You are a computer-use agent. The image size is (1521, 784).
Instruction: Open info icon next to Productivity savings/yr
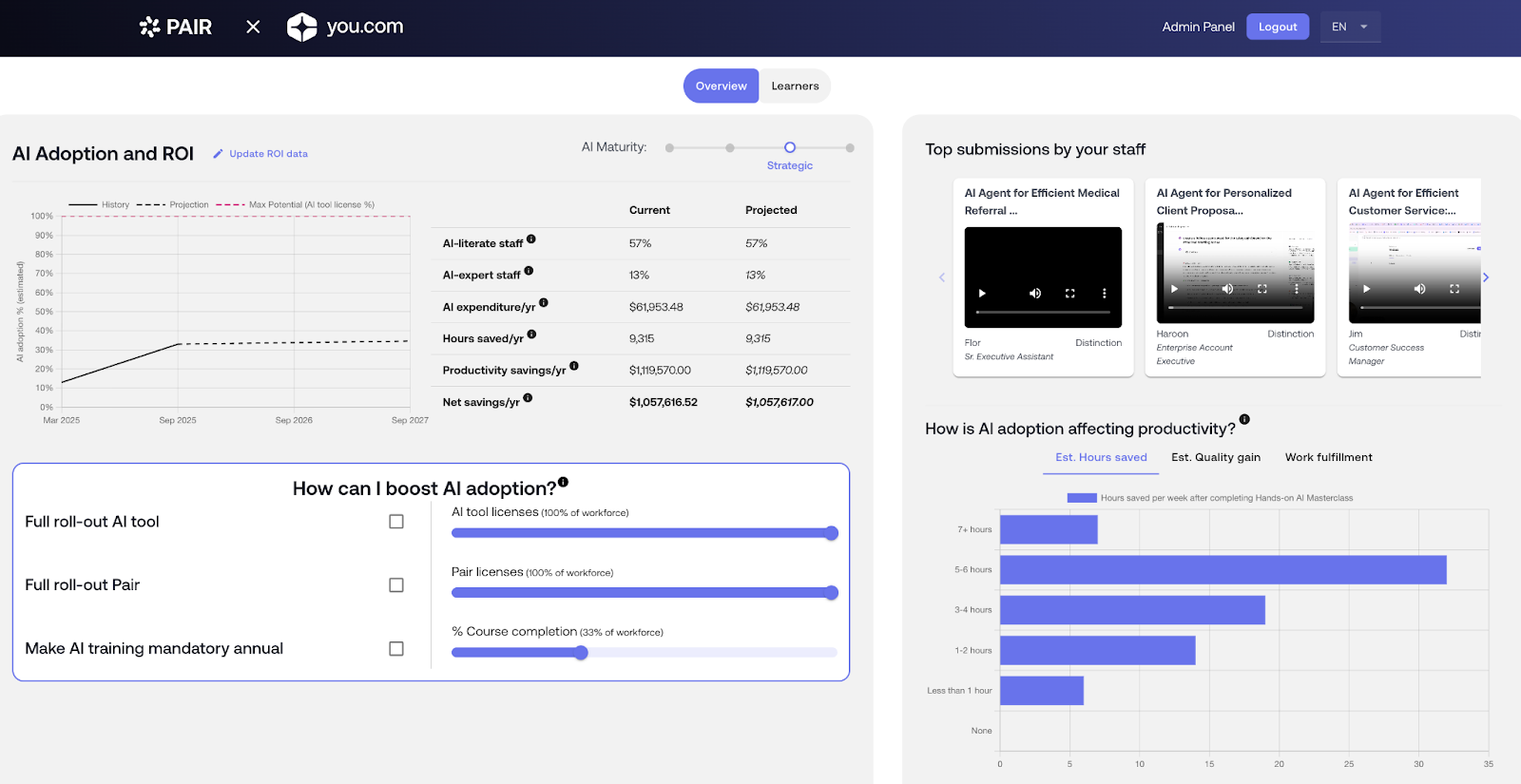pos(574,366)
